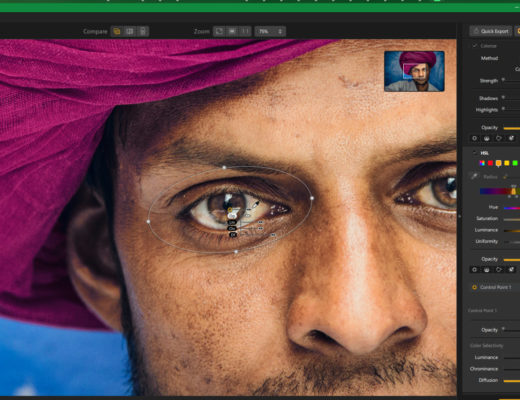The image size is (520, 400).
Task: Choose the side-by-side compare icon
Action: click(x=143, y=31)
